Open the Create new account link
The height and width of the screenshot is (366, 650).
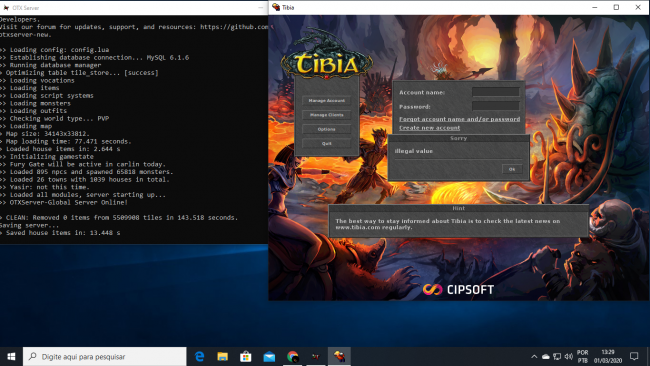click(429, 128)
